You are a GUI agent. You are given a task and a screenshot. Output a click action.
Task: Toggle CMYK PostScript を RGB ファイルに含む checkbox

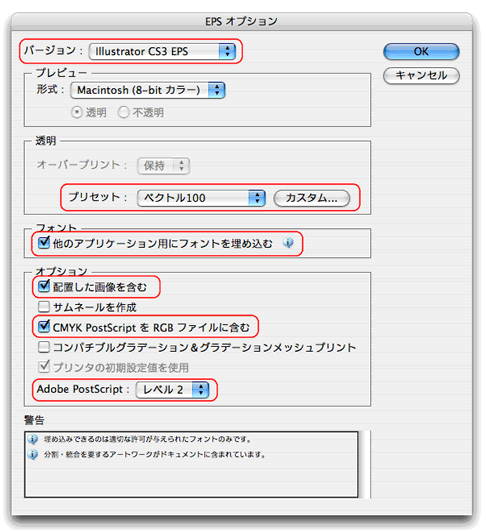pyautogui.click(x=44, y=327)
